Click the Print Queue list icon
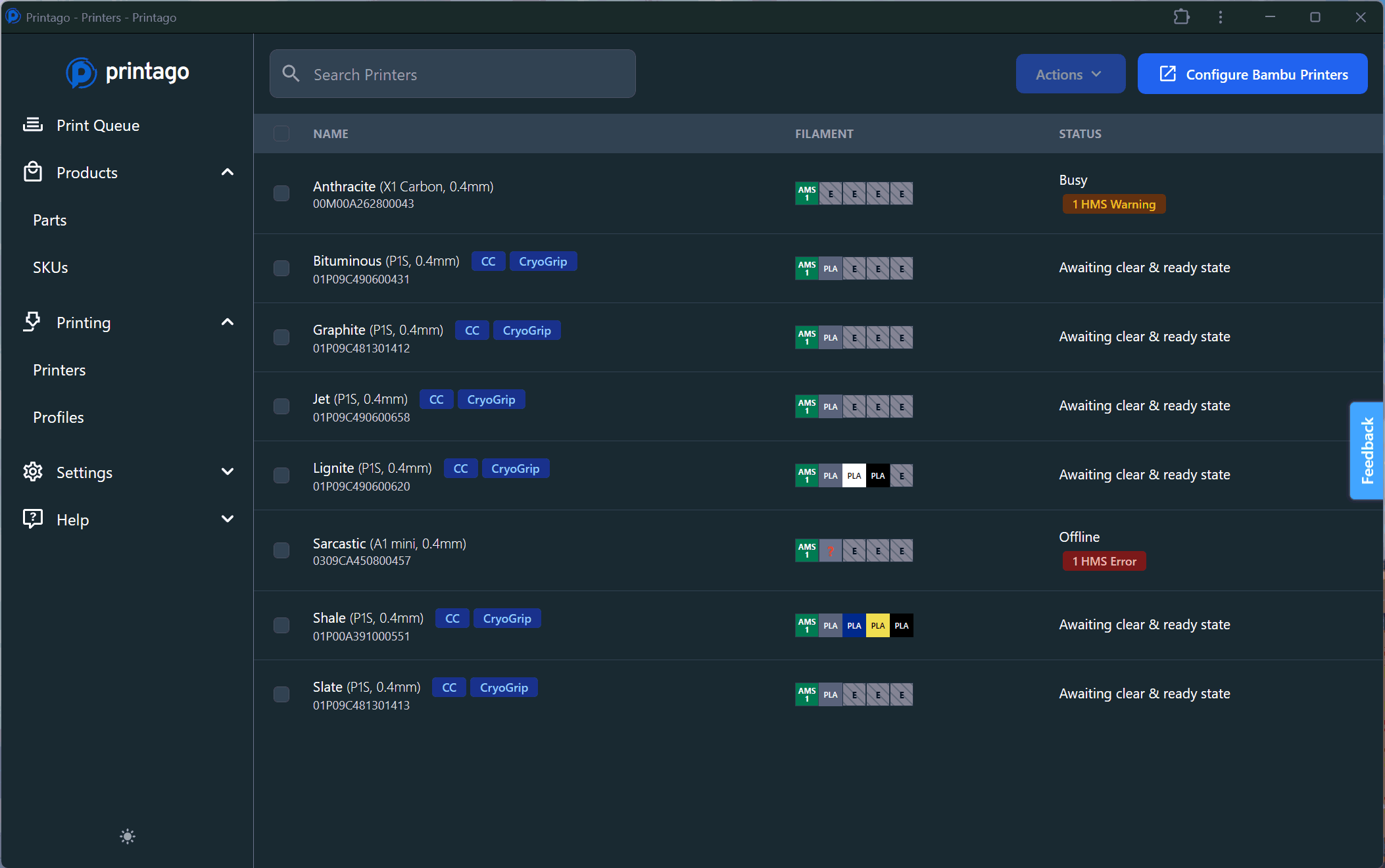Viewport: 1385px width, 868px height. point(33,124)
